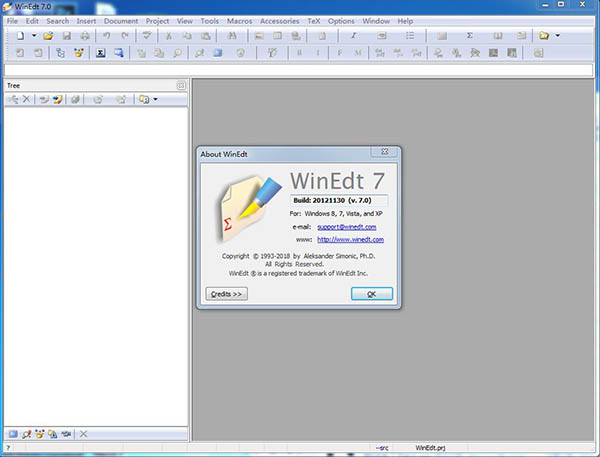The image size is (600, 457).
Task: Open the View menu
Action: [x=185, y=21]
